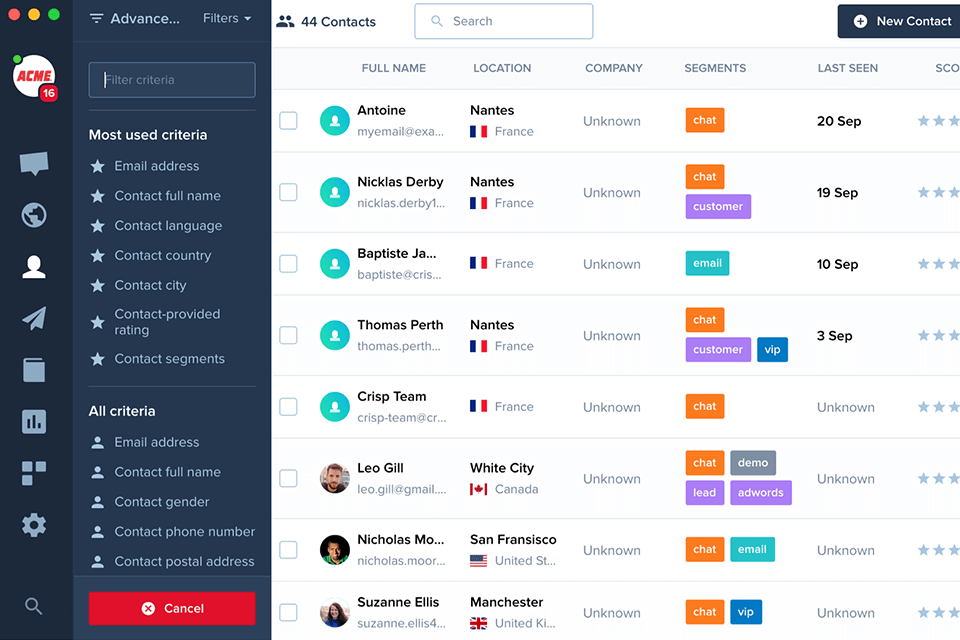Click the New Contact button
Viewport: 960px width, 640px height.
click(x=899, y=21)
